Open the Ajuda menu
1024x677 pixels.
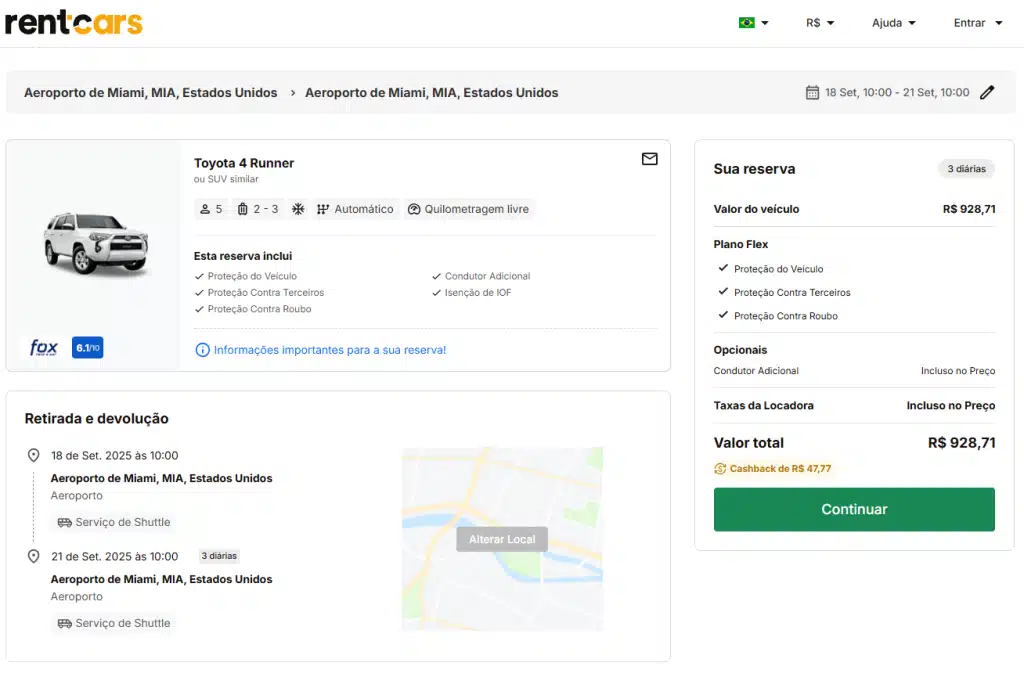[x=889, y=21]
